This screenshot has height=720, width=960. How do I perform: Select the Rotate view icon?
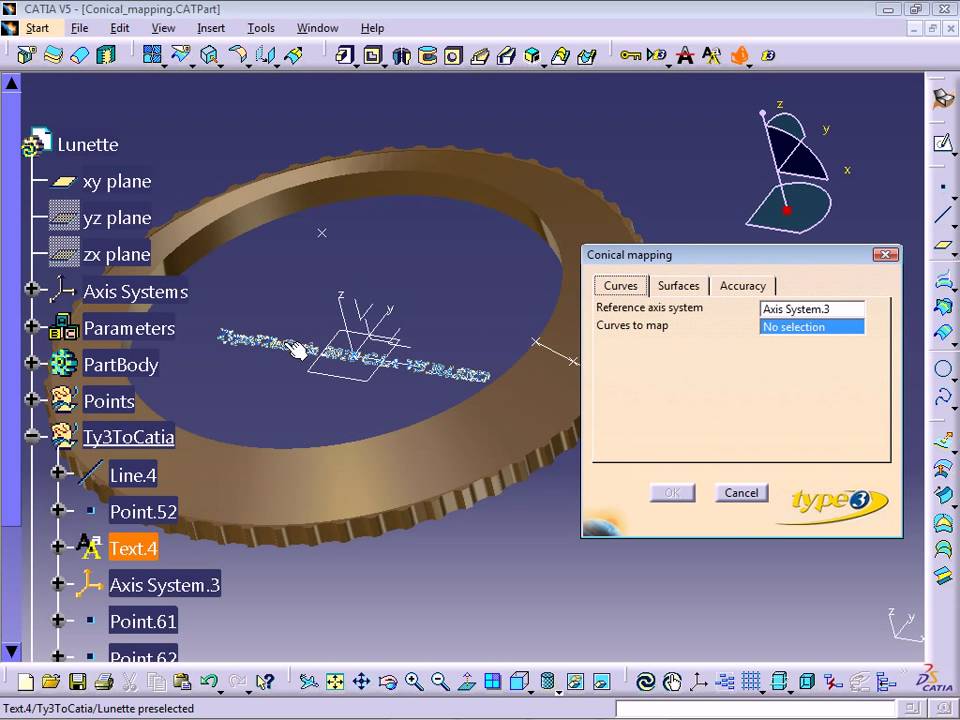[x=388, y=681]
